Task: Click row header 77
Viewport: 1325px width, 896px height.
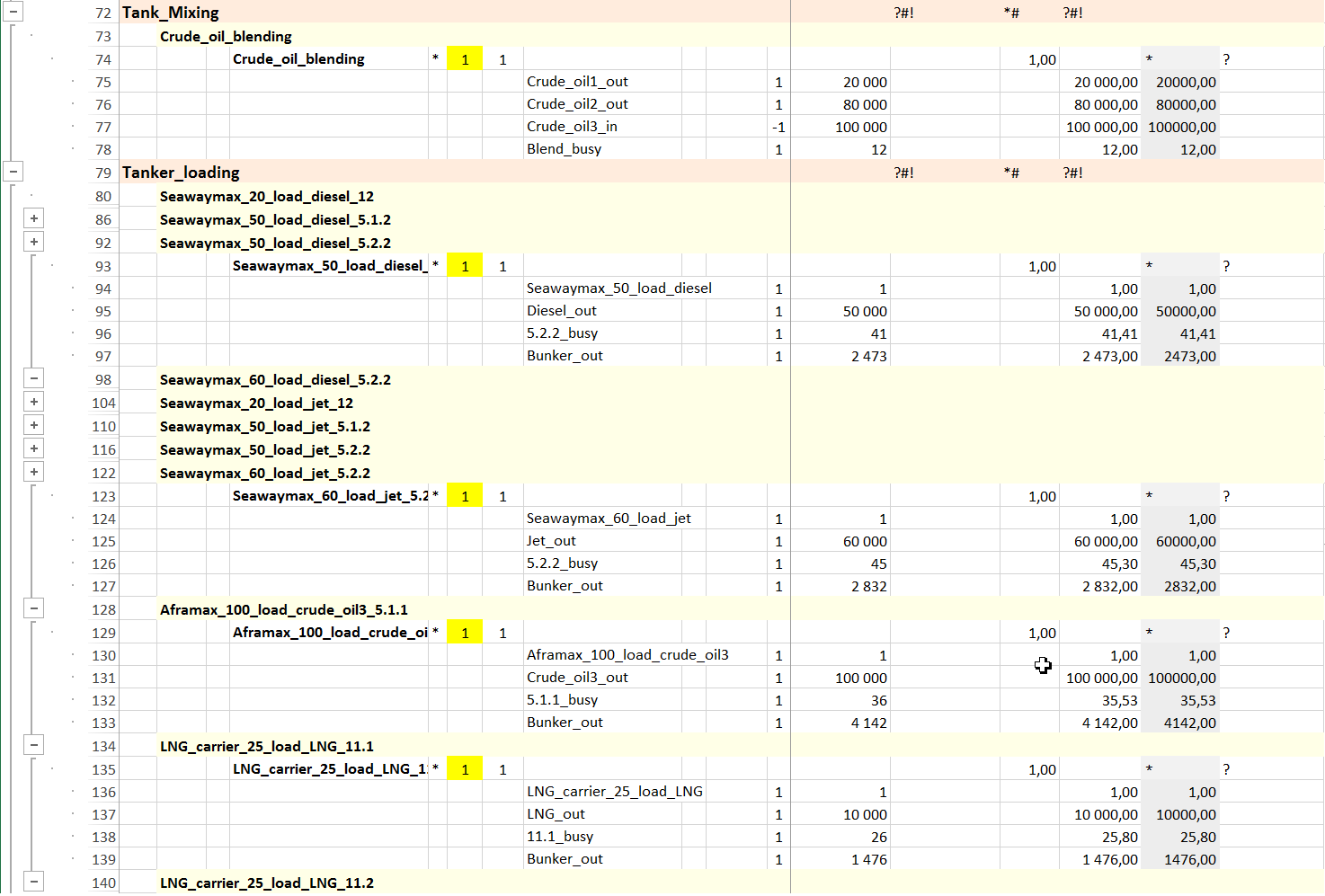Action: pyautogui.click(x=103, y=127)
